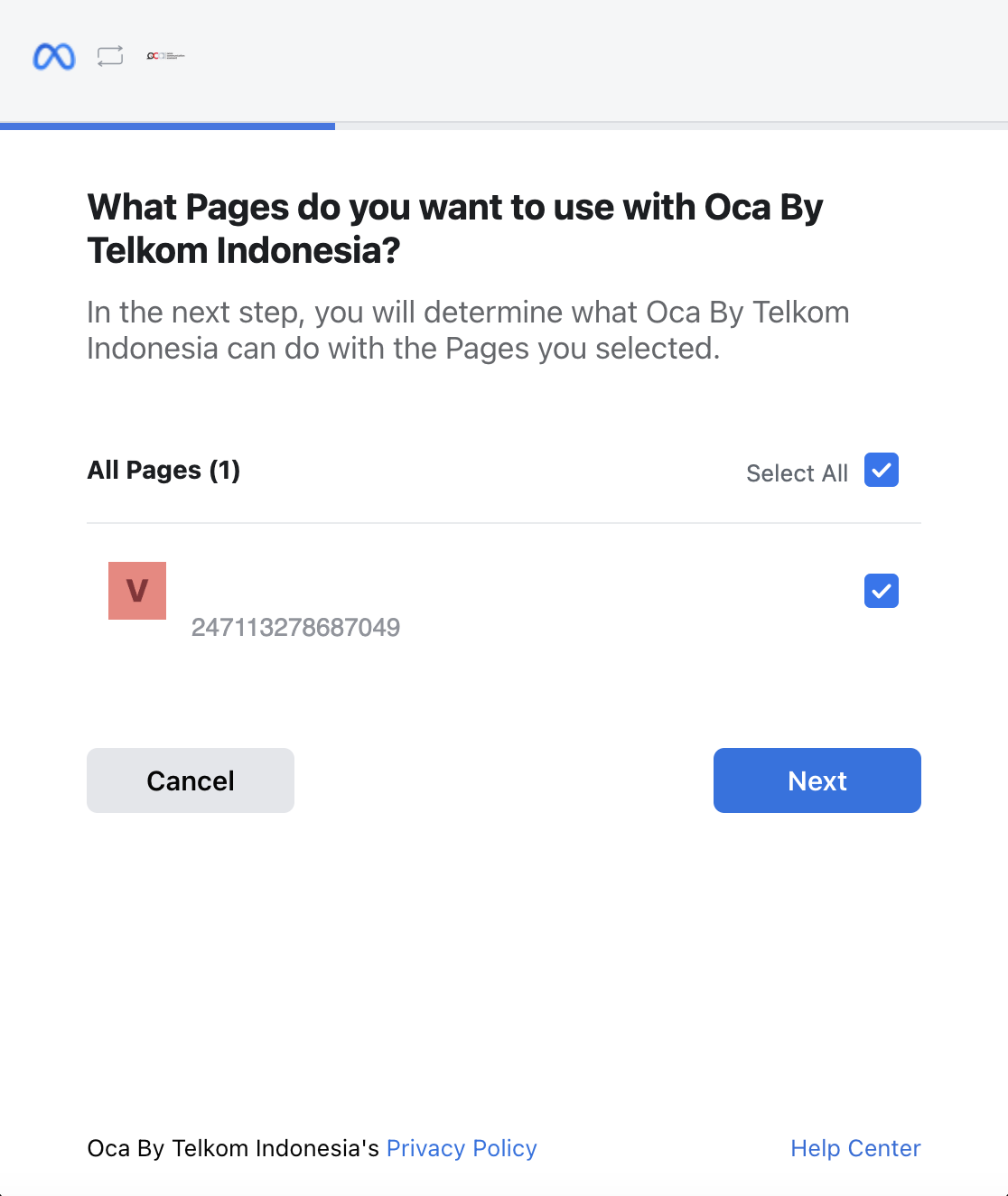This screenshot has width=1008, height=1196.
Task: Click the "All Pages (1)" heading
Action: tap(163, 471)
